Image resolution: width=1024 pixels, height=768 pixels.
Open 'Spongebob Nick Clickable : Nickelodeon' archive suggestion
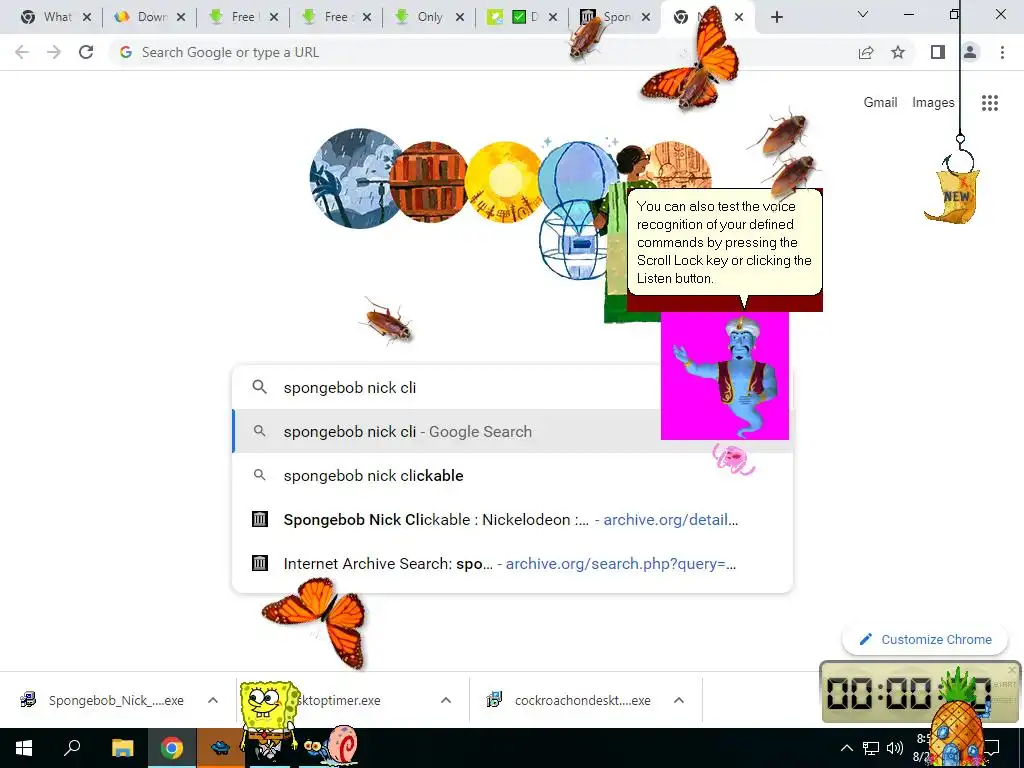(513, 520)
